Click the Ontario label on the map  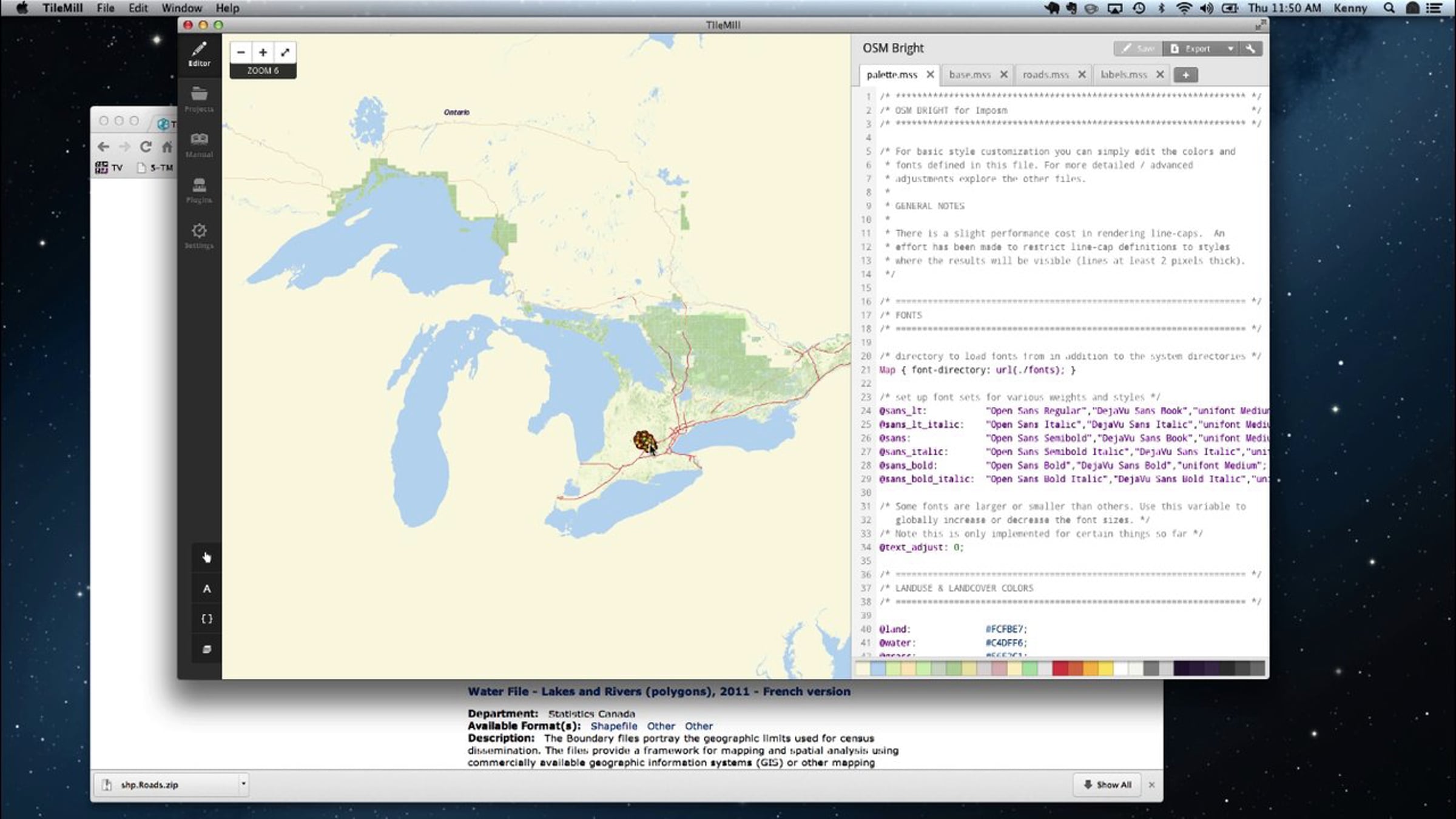pos(457,112)
